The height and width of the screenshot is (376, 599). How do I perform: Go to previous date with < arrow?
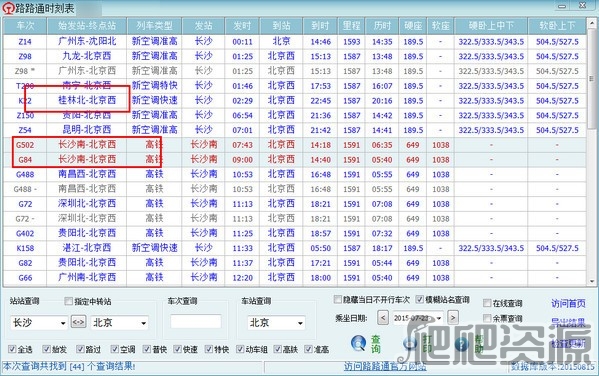383,318
